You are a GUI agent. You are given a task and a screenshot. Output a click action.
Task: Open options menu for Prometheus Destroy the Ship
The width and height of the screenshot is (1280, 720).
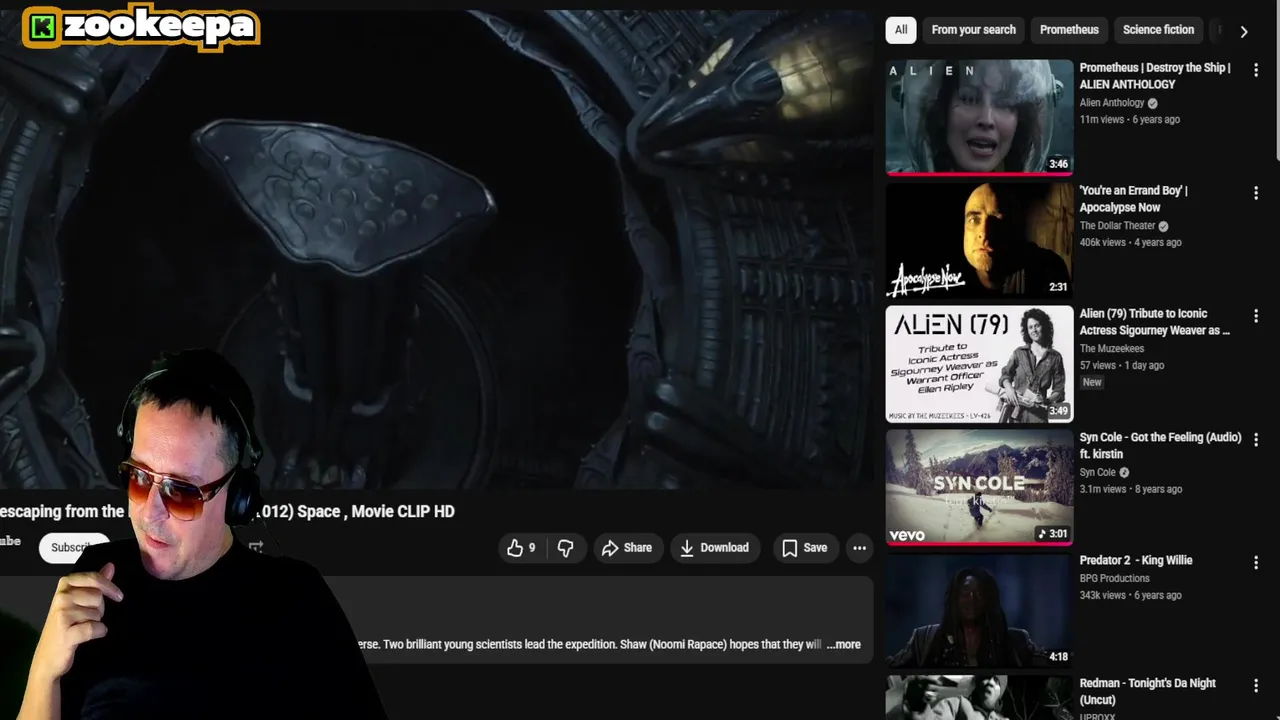(x=1256, y=70)
